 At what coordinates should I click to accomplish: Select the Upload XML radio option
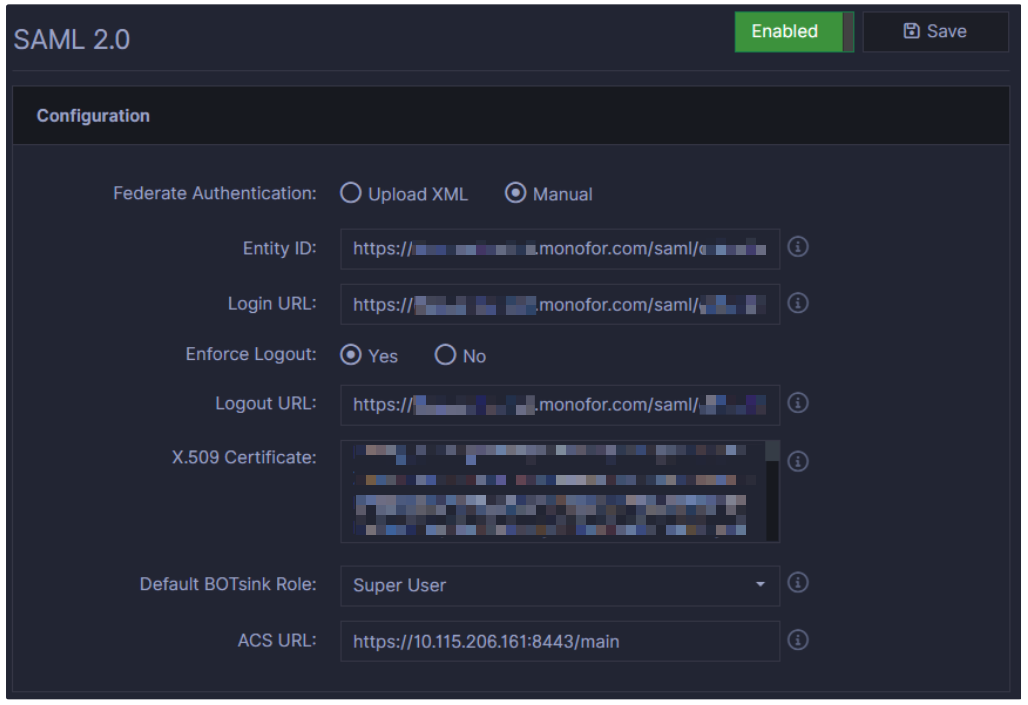[351, 194]
